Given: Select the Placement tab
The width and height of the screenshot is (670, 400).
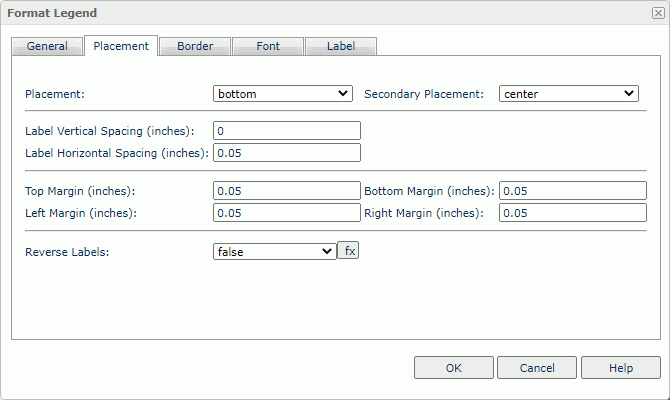Looking at the screenshot, I should (121, 46).
